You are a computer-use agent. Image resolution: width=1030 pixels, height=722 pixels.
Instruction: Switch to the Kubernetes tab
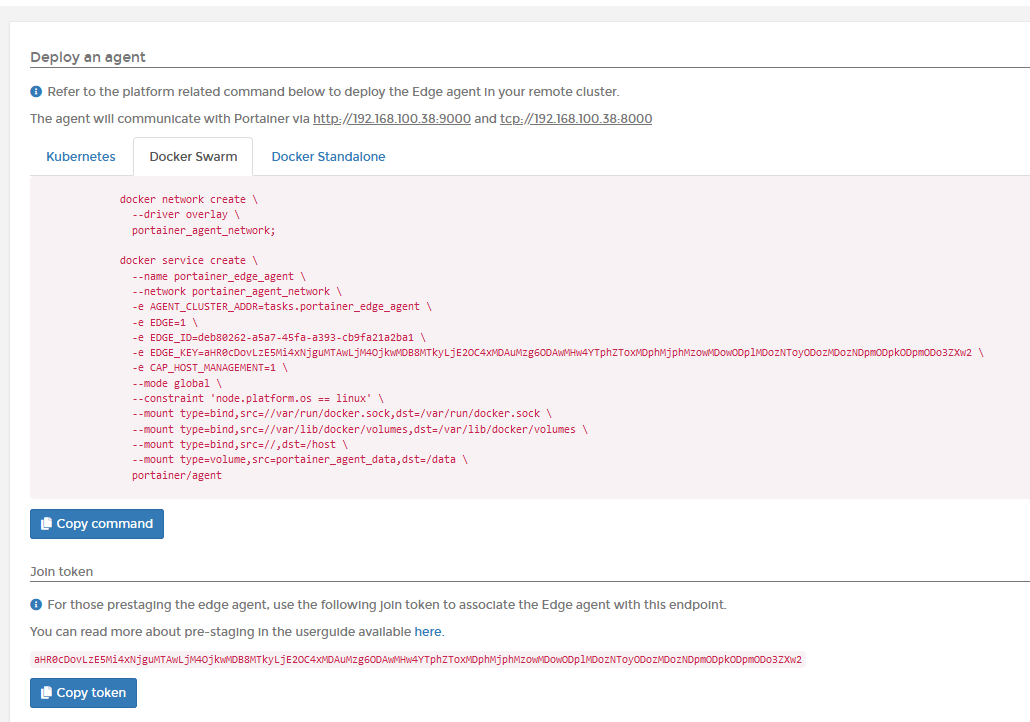click(x=81, y=156)
